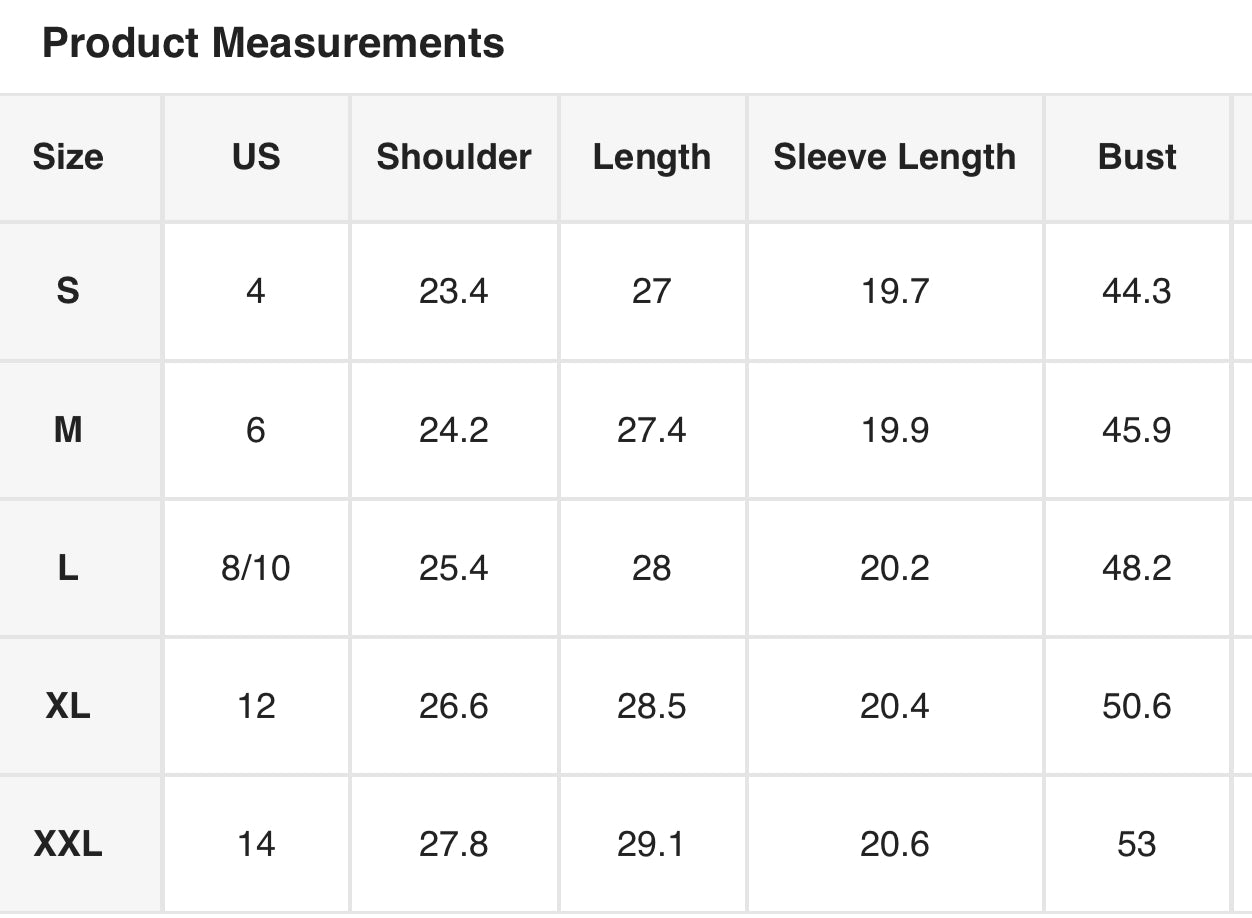Select the 44.3 bust value
This screenshot has width=1252, height=918.
point(1137,291)
